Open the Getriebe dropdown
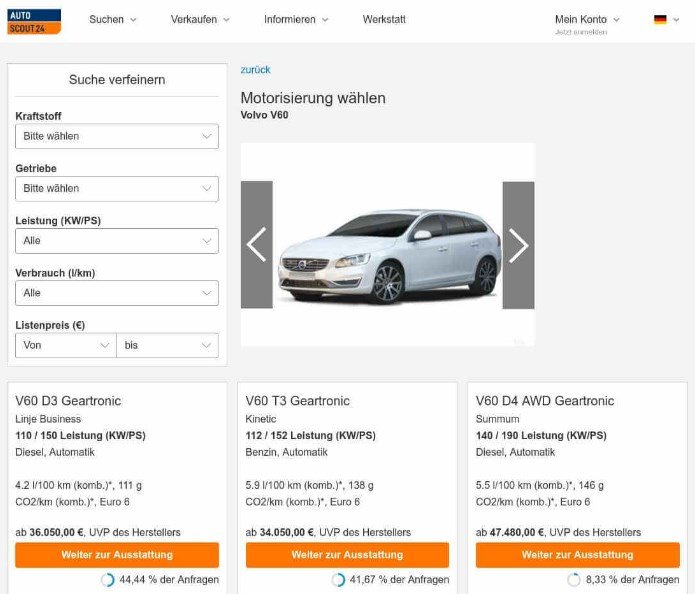 tap(117, 188)
